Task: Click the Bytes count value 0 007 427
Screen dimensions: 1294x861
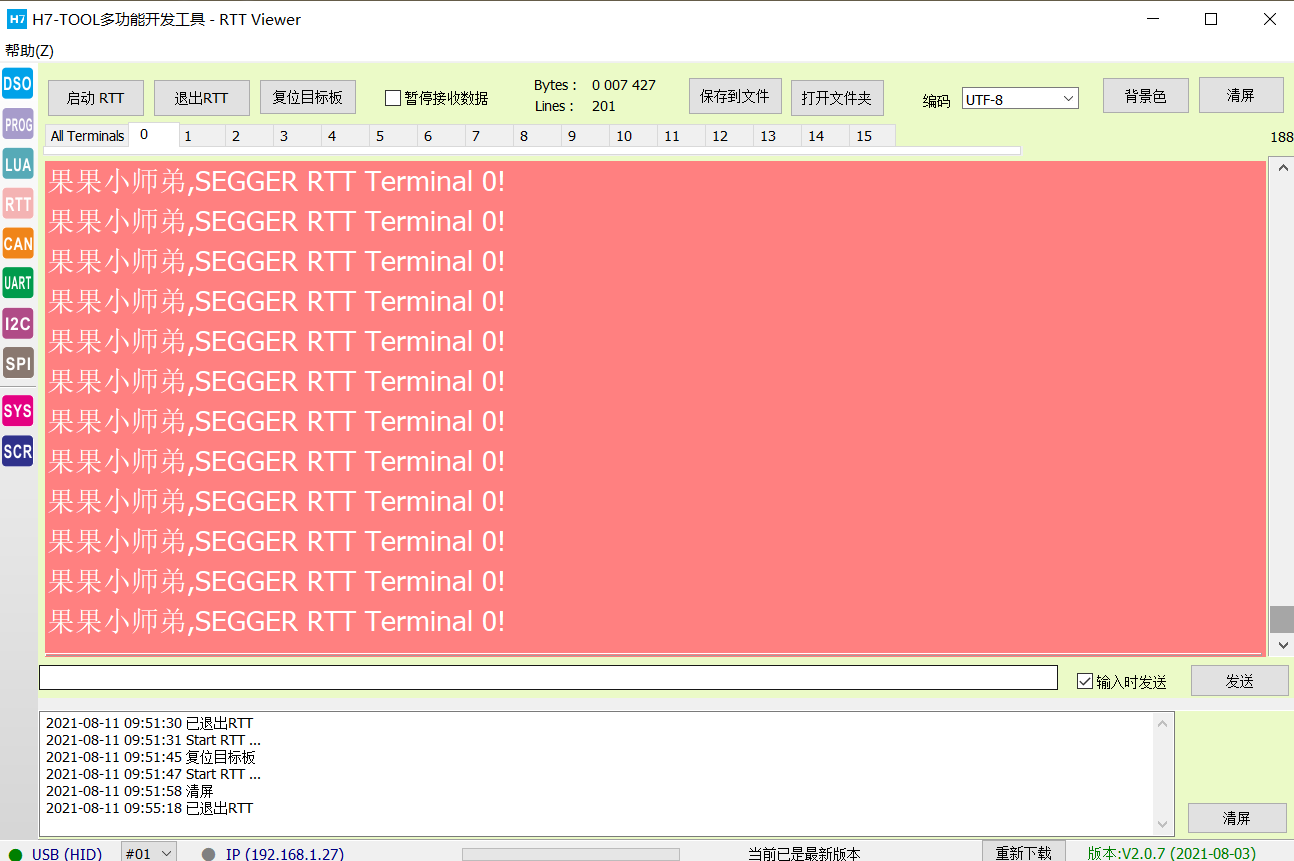Action: pyautogui.click(x=624, y=85)
